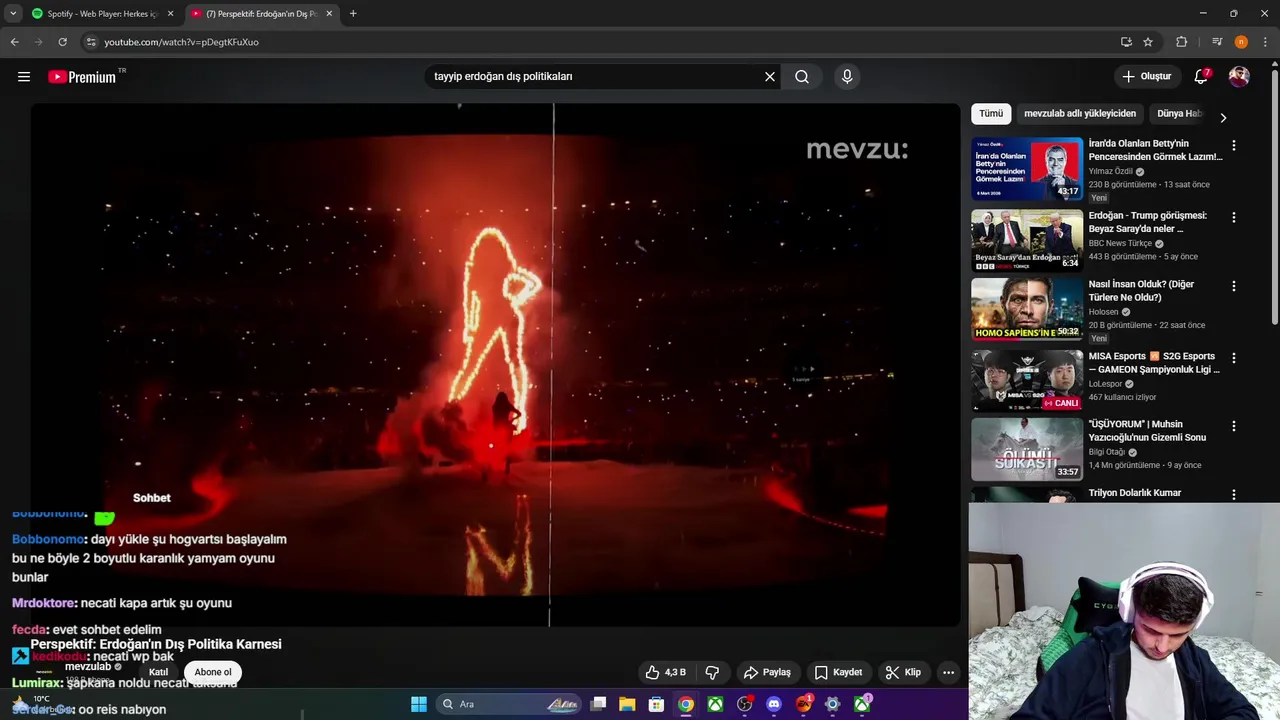Open the YouTube hamburger guide menu
This screenshot has width=1280, height=720.
pos(24,77)
